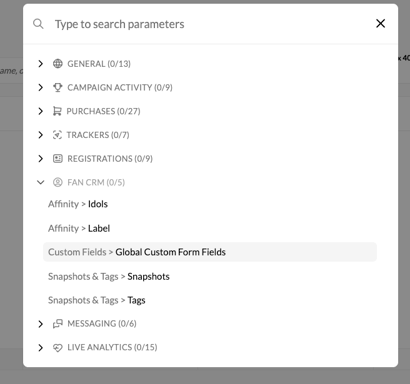Click the Registrations ID card icon

pos(58,158)
